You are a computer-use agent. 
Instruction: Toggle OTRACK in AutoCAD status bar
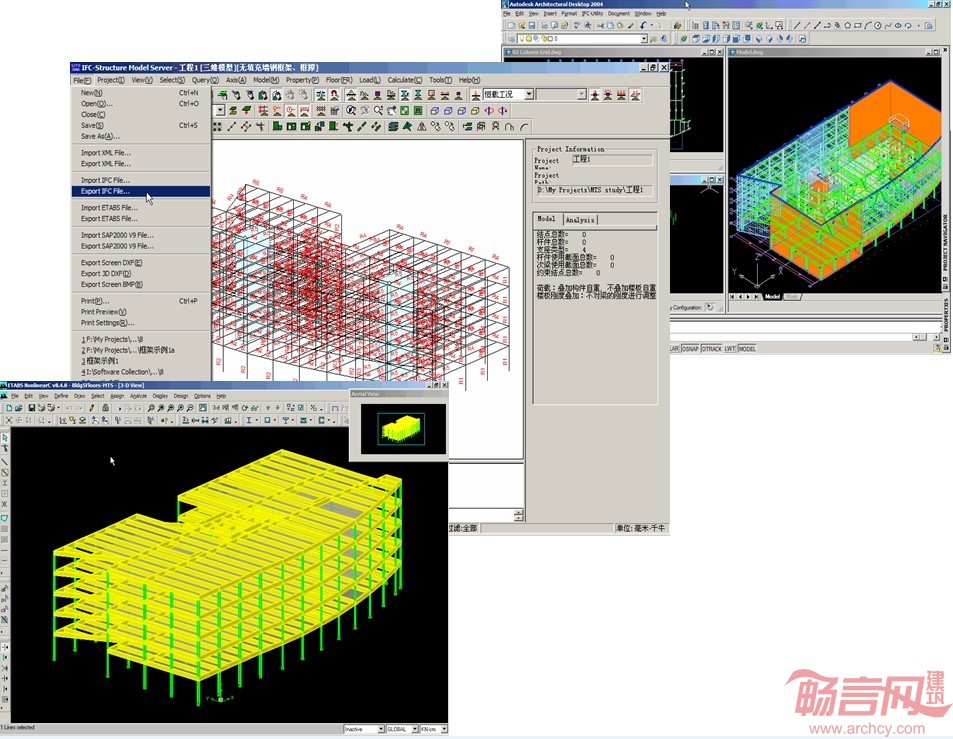tap(711, 349)
